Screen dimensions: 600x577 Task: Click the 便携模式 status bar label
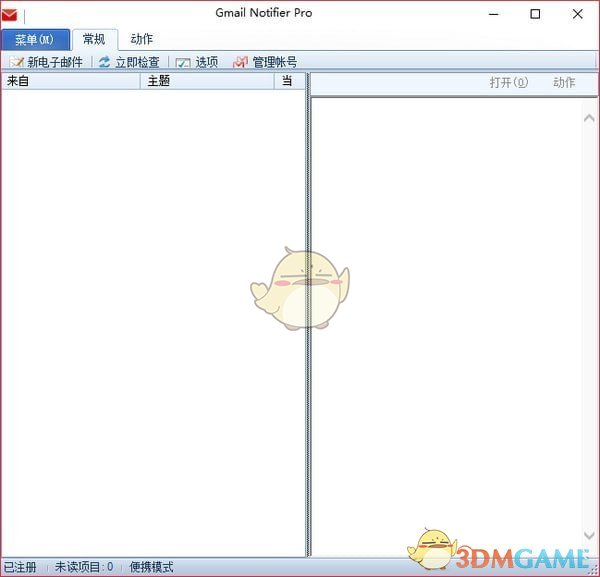[152, 568]
